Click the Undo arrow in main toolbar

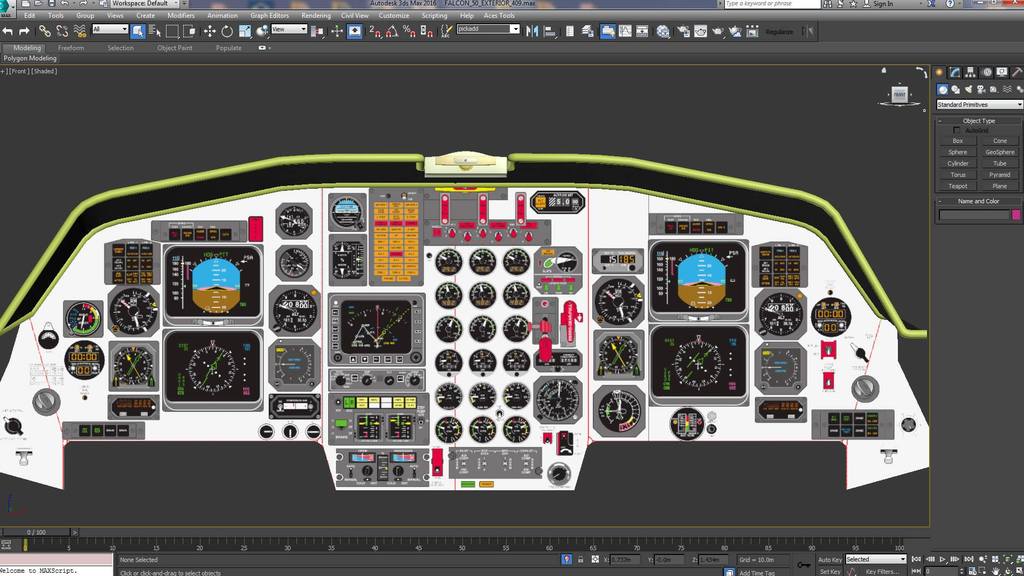click(x=8, y=31)
